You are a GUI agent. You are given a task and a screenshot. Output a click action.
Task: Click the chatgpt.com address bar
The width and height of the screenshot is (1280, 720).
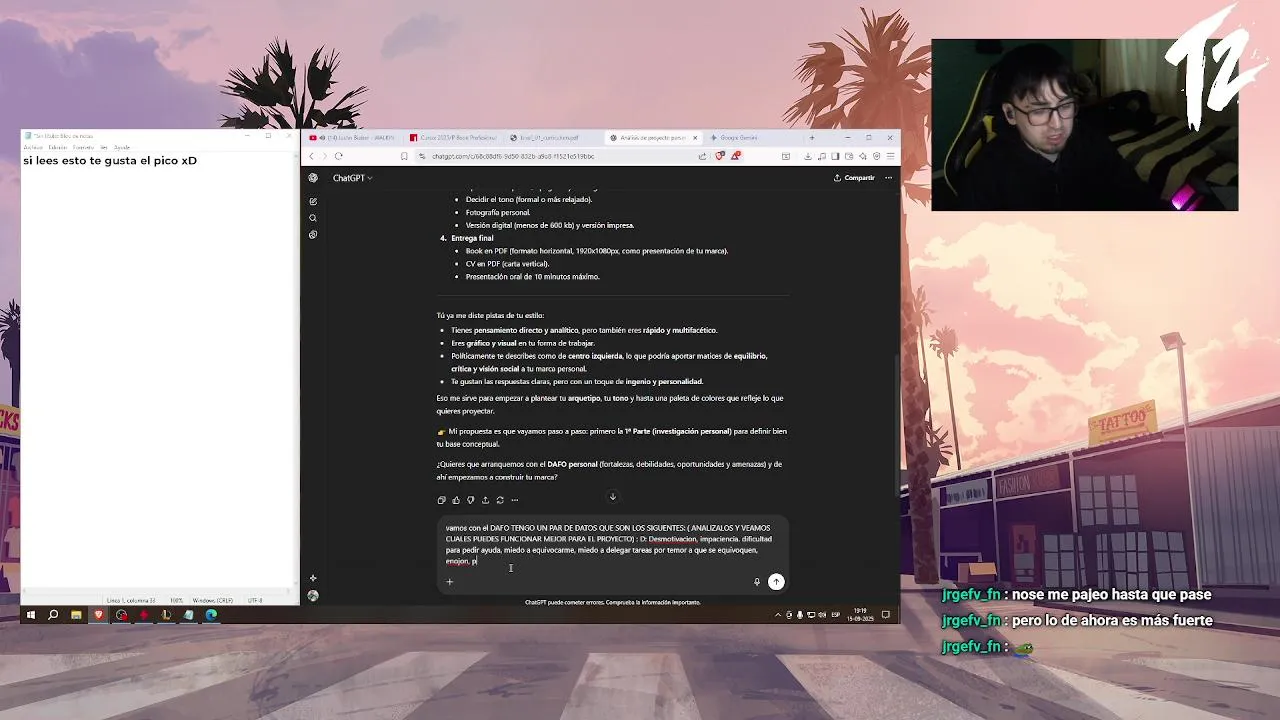(x=555, y=156)
